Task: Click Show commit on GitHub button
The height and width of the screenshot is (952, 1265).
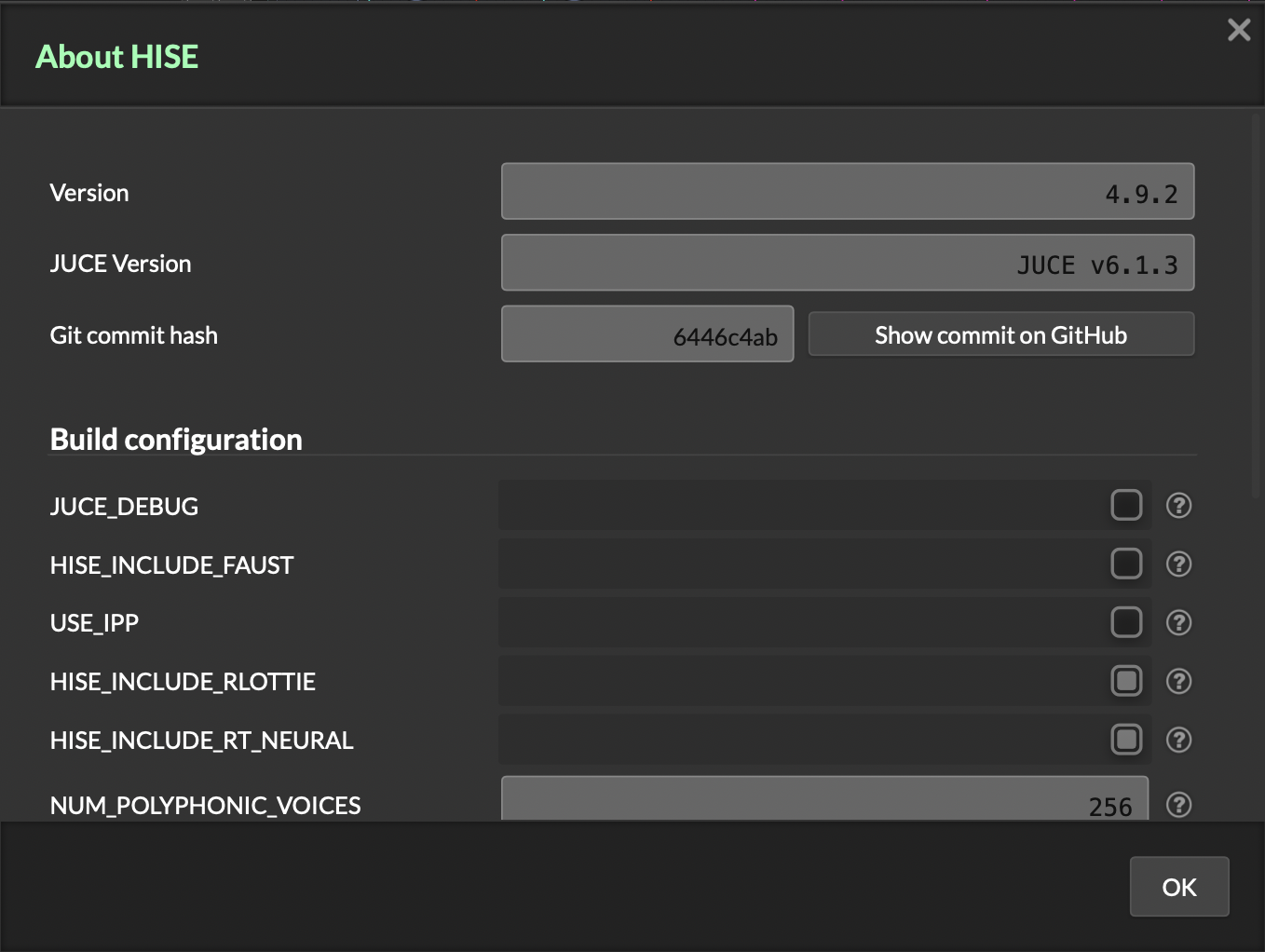Action: click(1001, 334)
